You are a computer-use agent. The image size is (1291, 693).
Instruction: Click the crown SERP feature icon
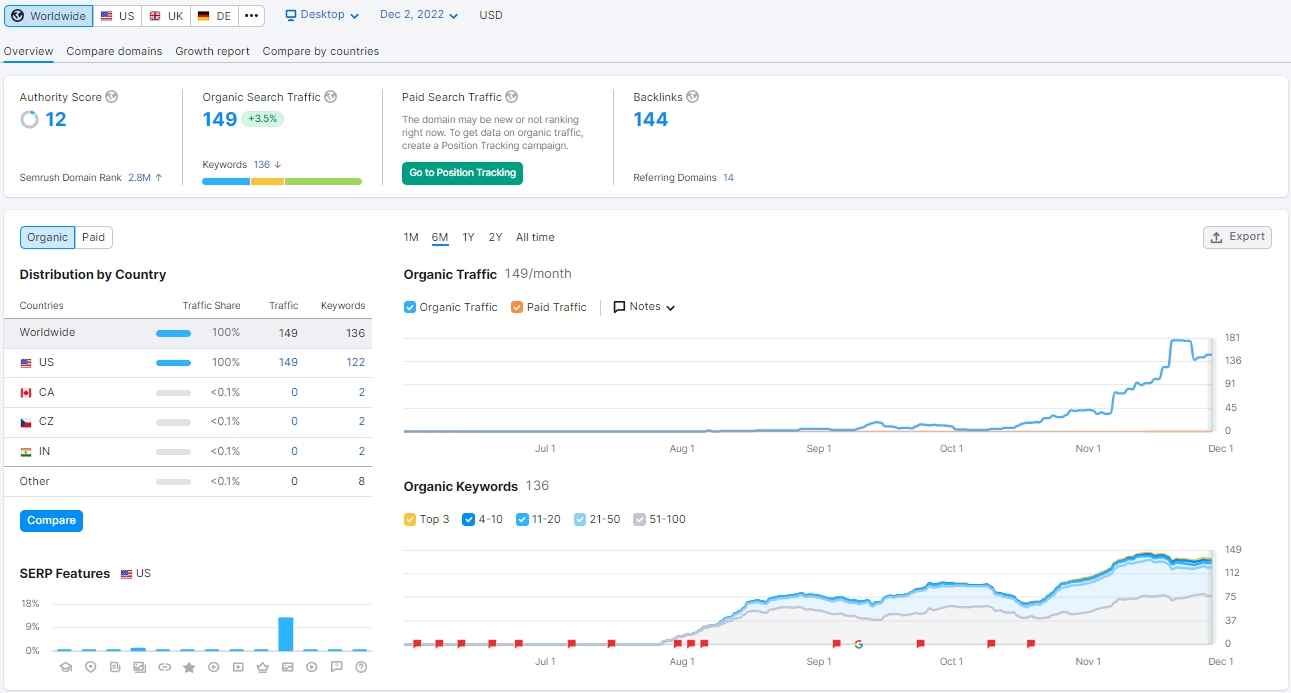(263, 667)
